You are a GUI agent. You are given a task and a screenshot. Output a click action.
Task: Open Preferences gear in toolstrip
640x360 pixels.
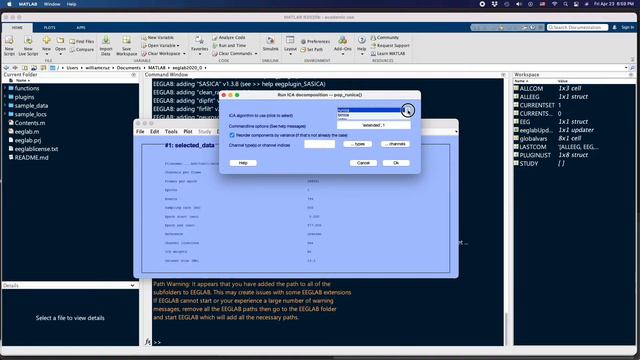click(315, 42)
